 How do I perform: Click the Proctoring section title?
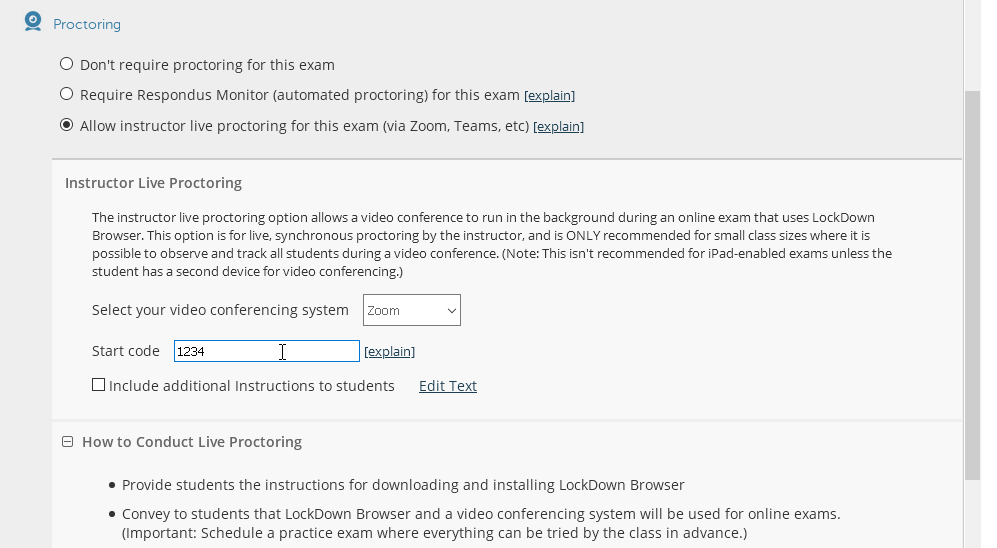[87, 24]
